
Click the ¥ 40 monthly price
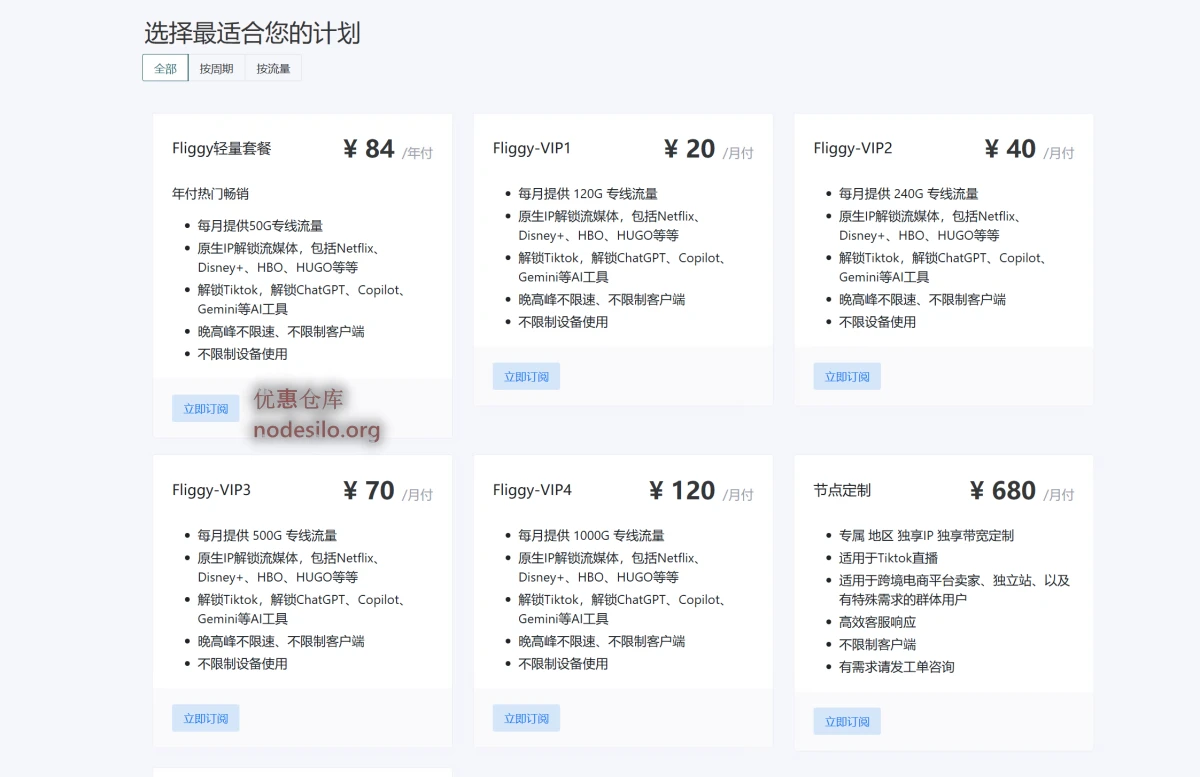pos(1030,149)
